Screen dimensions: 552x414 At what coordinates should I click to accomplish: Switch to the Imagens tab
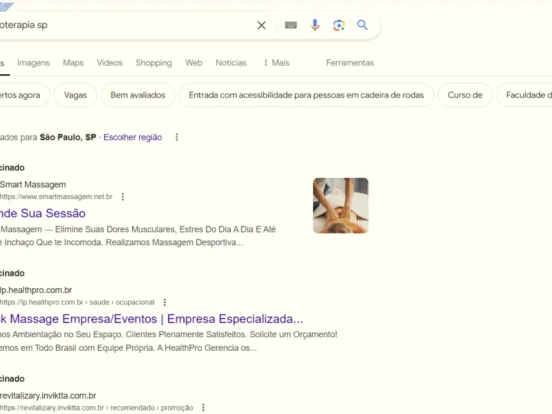point(33,63)
